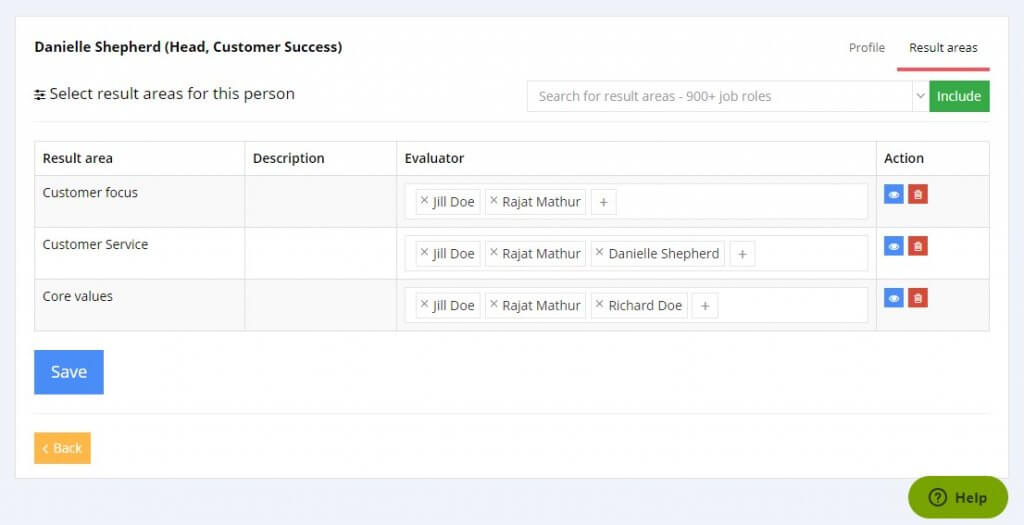This screenshot has height=525, width=1024.
Task: View Customer focus details with eye icon
Action: pyautogui.click(x=894, y=194)
